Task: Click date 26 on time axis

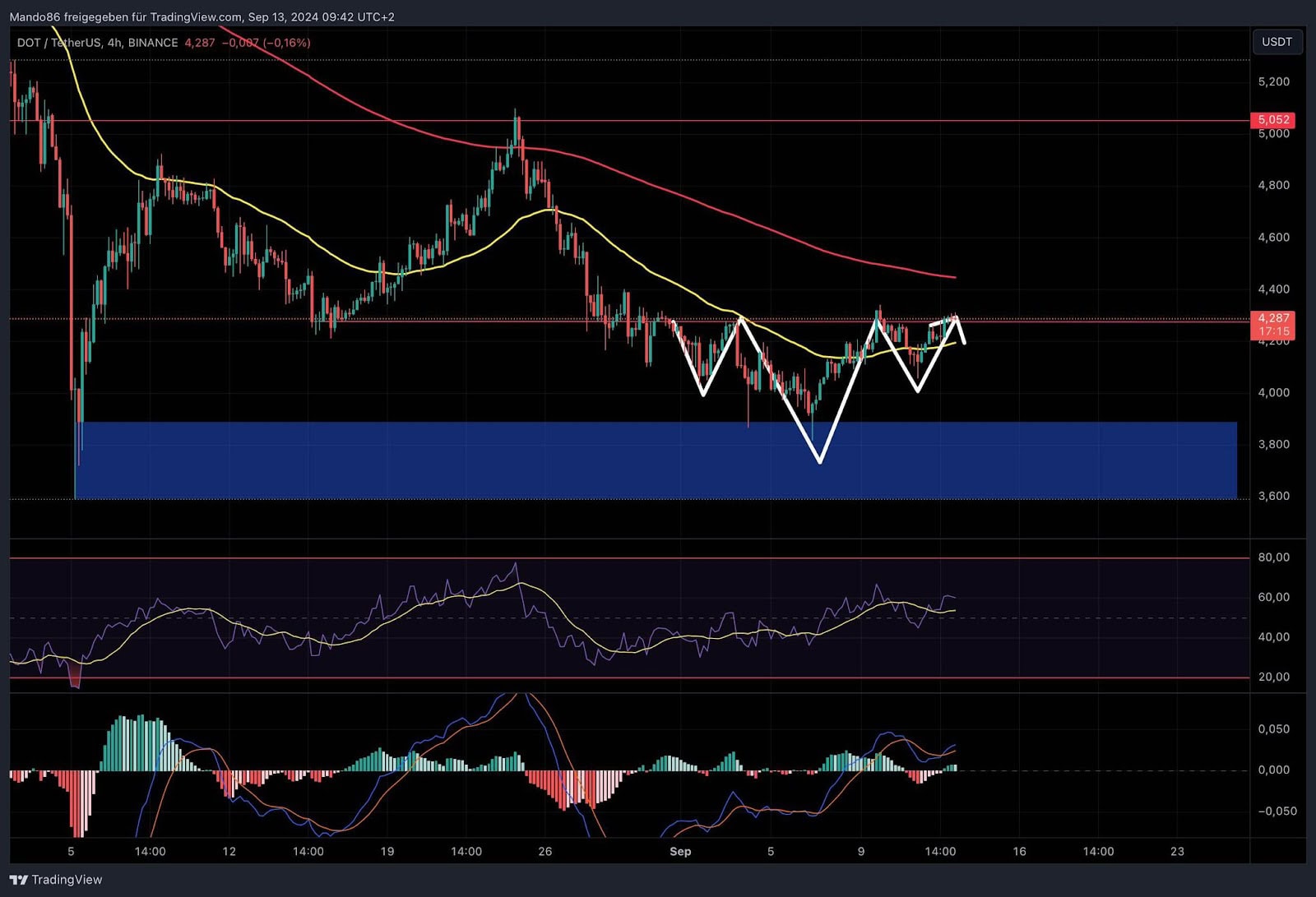Action: [x=544, y=852]
